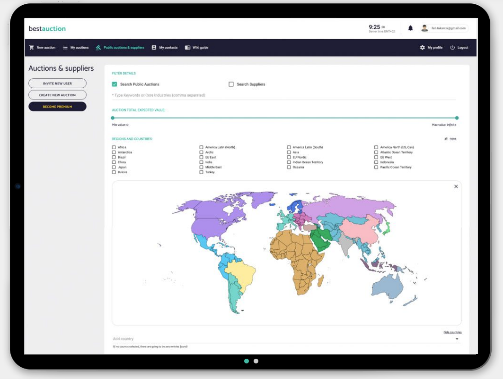Screen dimensions: 503x379
Task: Click the Become Premium button
Action: click(57, 107)
